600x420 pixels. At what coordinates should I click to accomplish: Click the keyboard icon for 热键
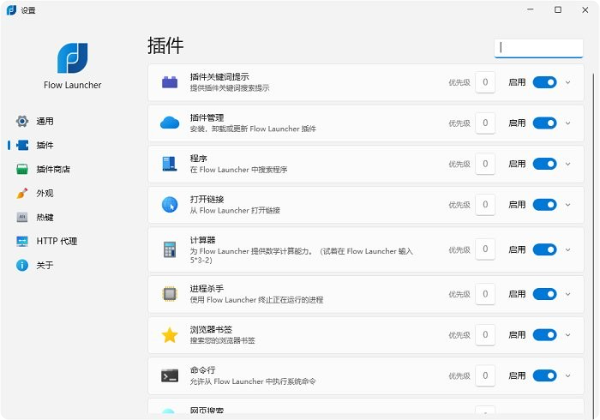pyautogui.click(x=22, y=217)
